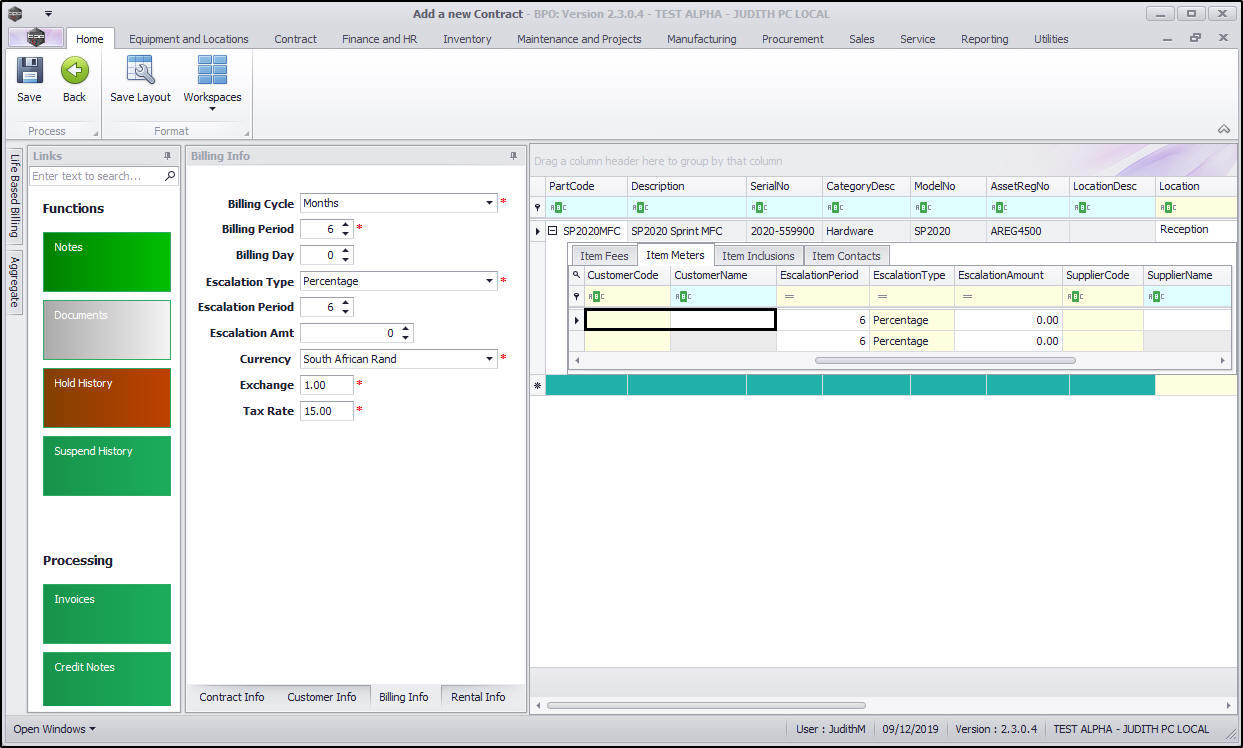Switch to the Rental Info tab
1243x748 pixels.
478,697
